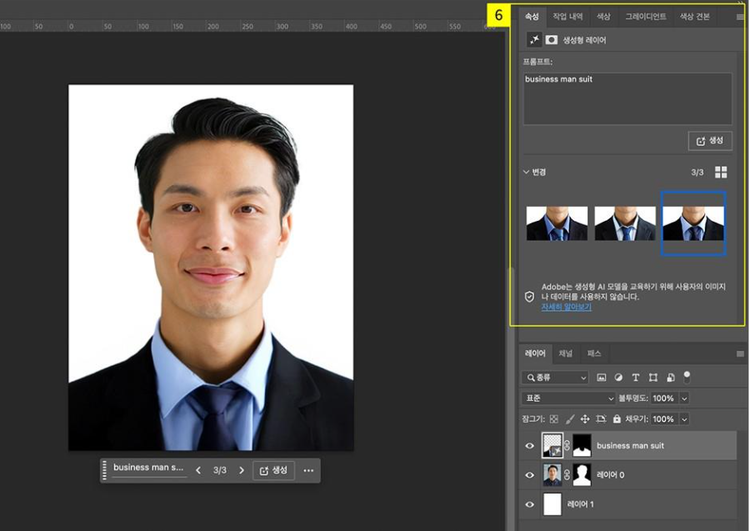Click 생성 button in properties panel

pyautogui.click(x=710, y=141)
